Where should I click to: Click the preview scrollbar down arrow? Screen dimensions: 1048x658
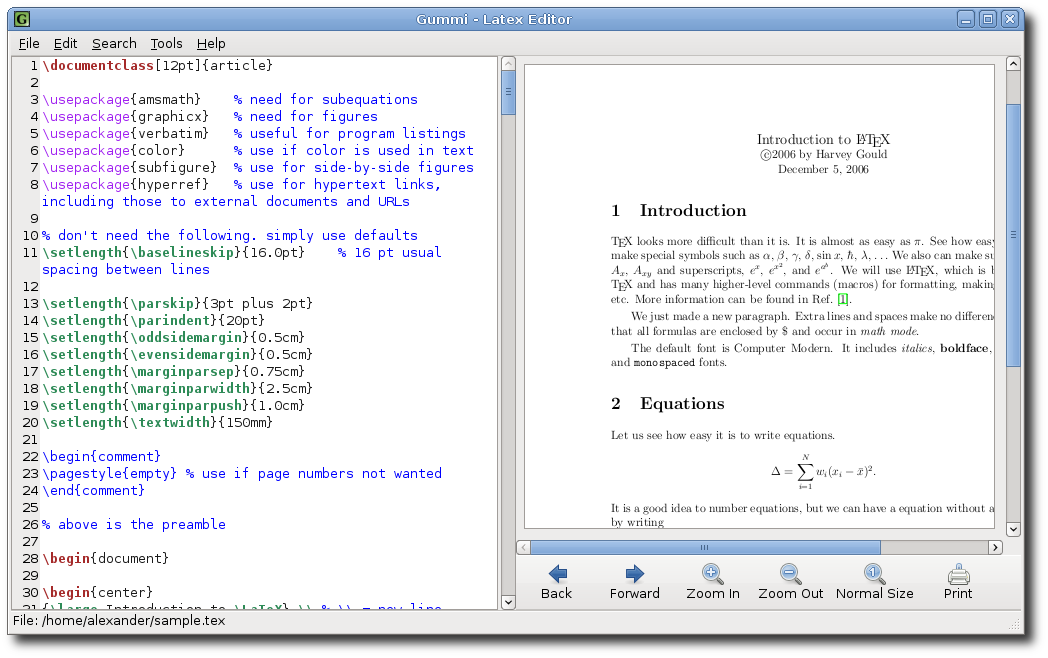[1013, 529]
